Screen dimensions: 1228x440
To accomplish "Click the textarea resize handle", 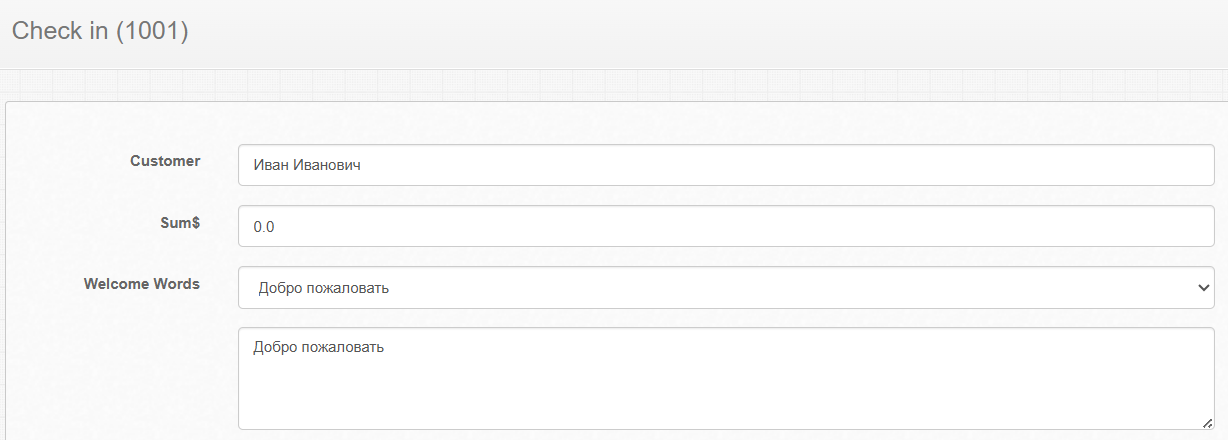I will [x=1207, y=422].
